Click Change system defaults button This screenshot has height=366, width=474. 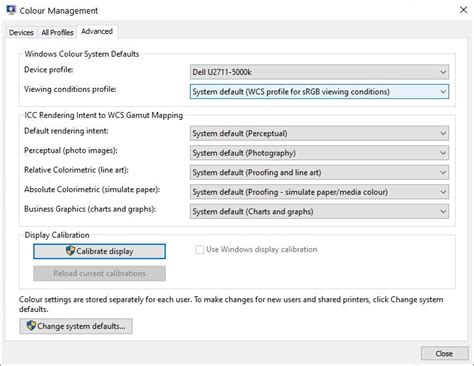pyautogui.click(x=76, y=326)
